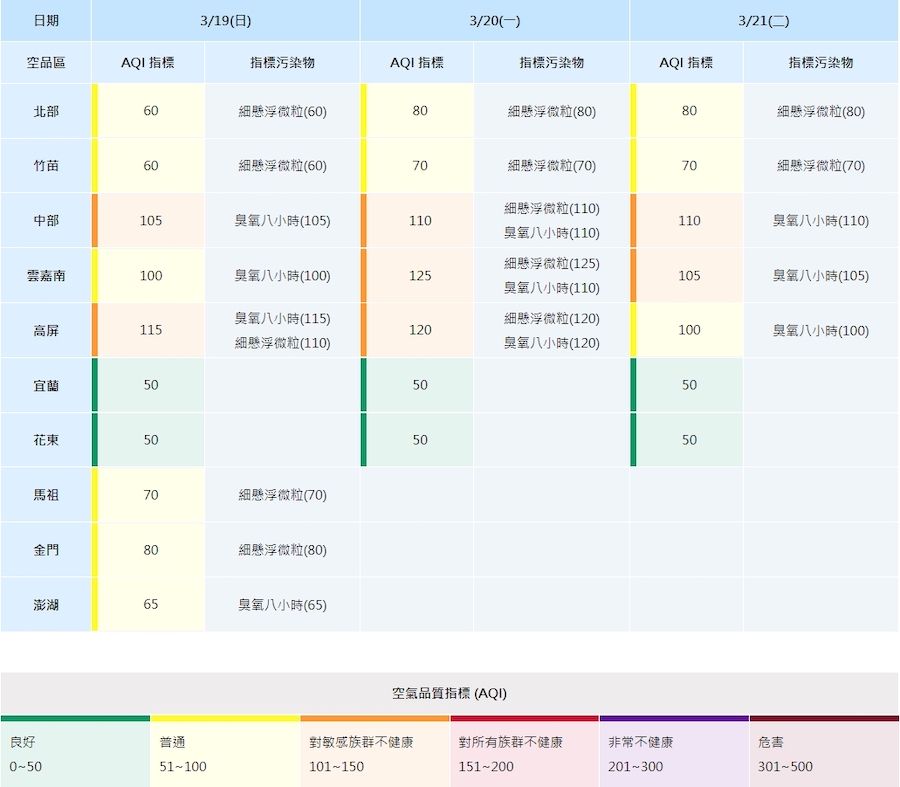This screenshot has width=900, height=787.
Task: Select 雲嘉南 AQI value 100 for 3/19
Action: (x=150, y=276)
